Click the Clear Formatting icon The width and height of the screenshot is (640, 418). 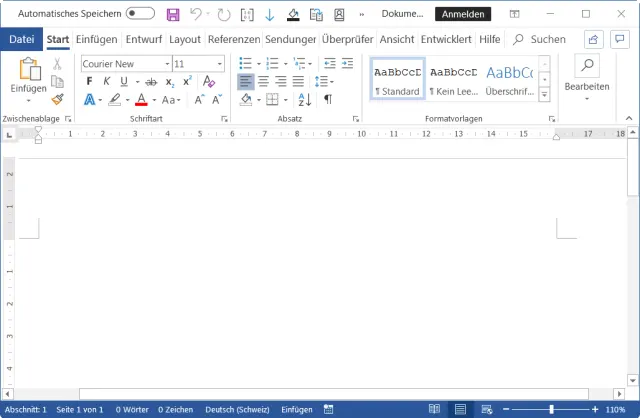click(x=209, y=81)
